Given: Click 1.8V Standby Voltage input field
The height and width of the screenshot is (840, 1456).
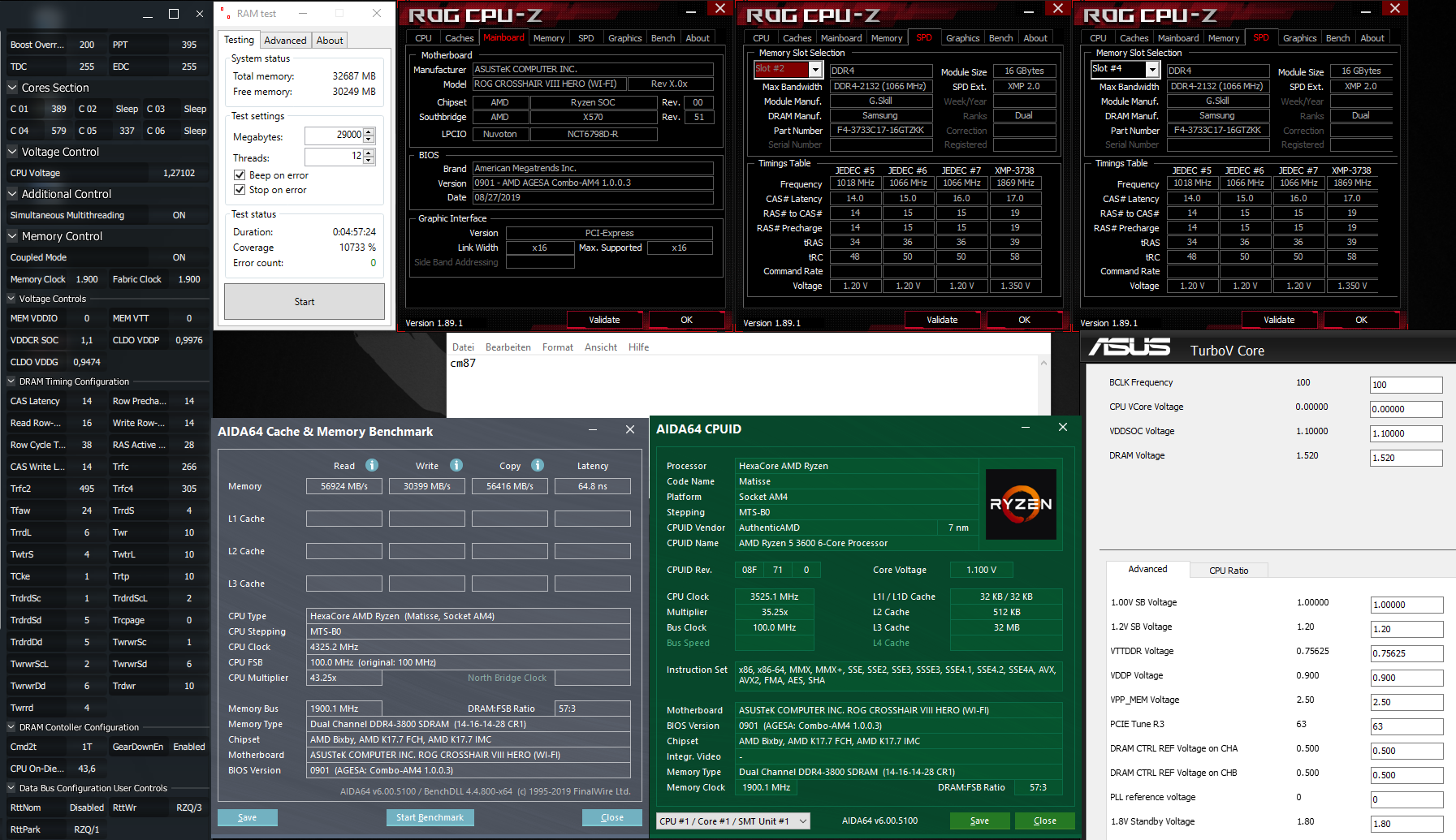Looking at the screenshot, I should (x=1406, y=824).
